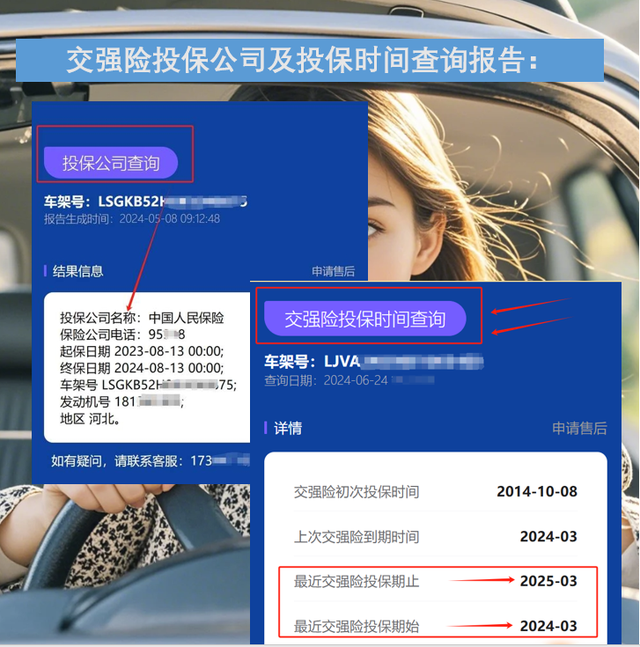640x647 pixels.
Task: Select the 交强险初次投保时间 label
Action: (x=357, y=492)
